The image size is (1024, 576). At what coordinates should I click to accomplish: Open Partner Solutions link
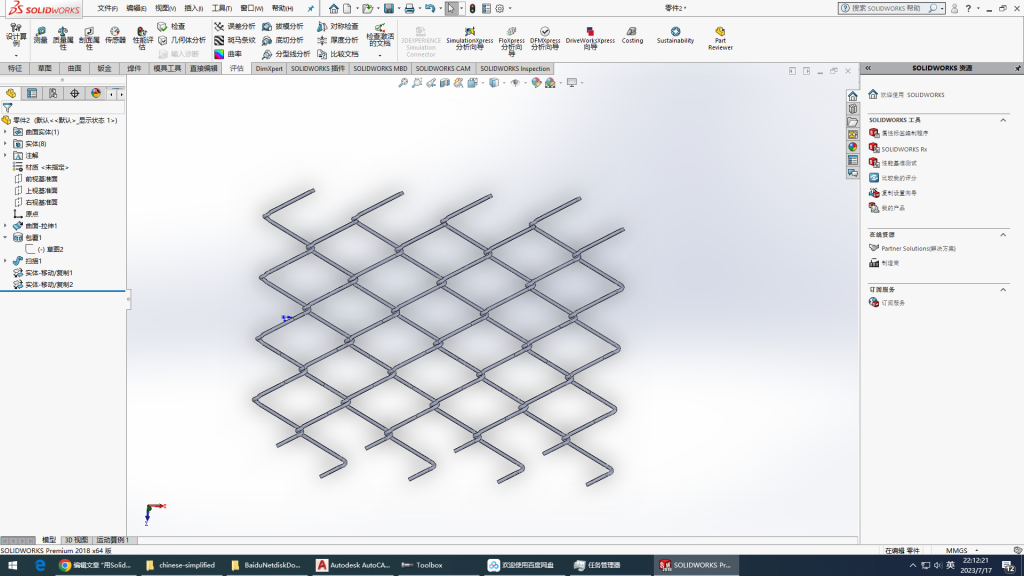(x=917, y=248)
